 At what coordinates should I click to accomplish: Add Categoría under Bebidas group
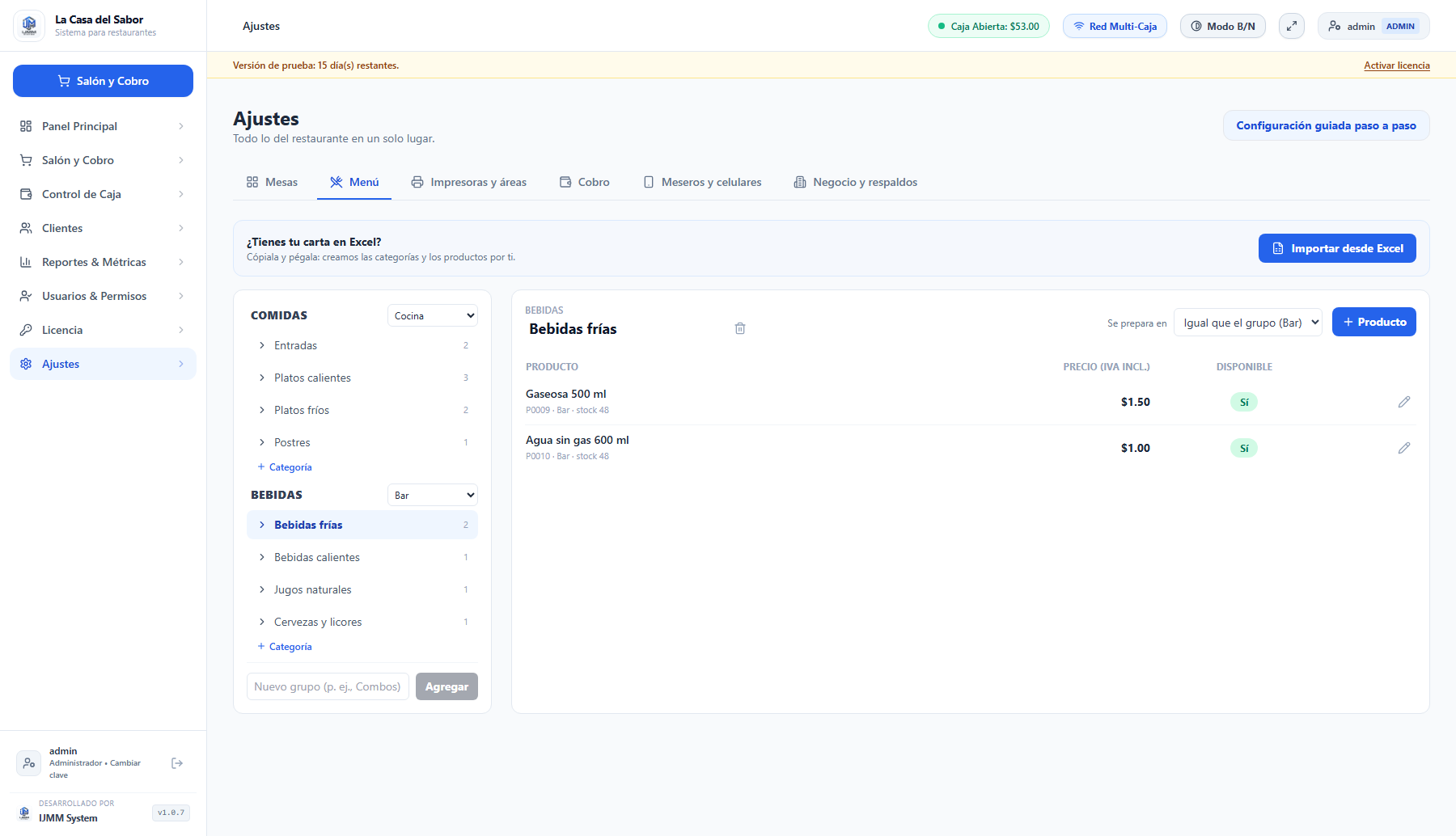285,647
